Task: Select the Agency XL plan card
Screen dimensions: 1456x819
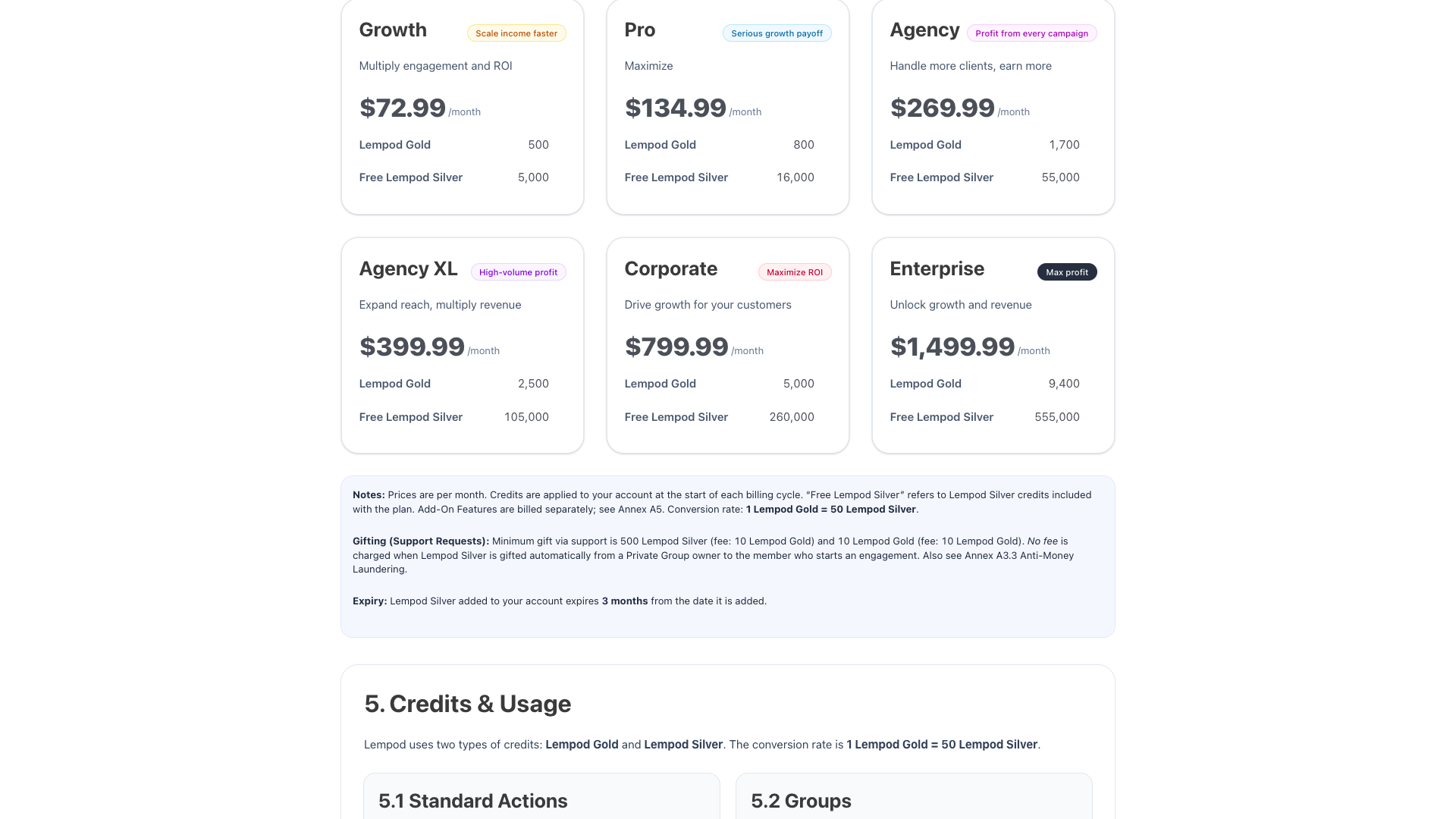Action: point(462,345)
